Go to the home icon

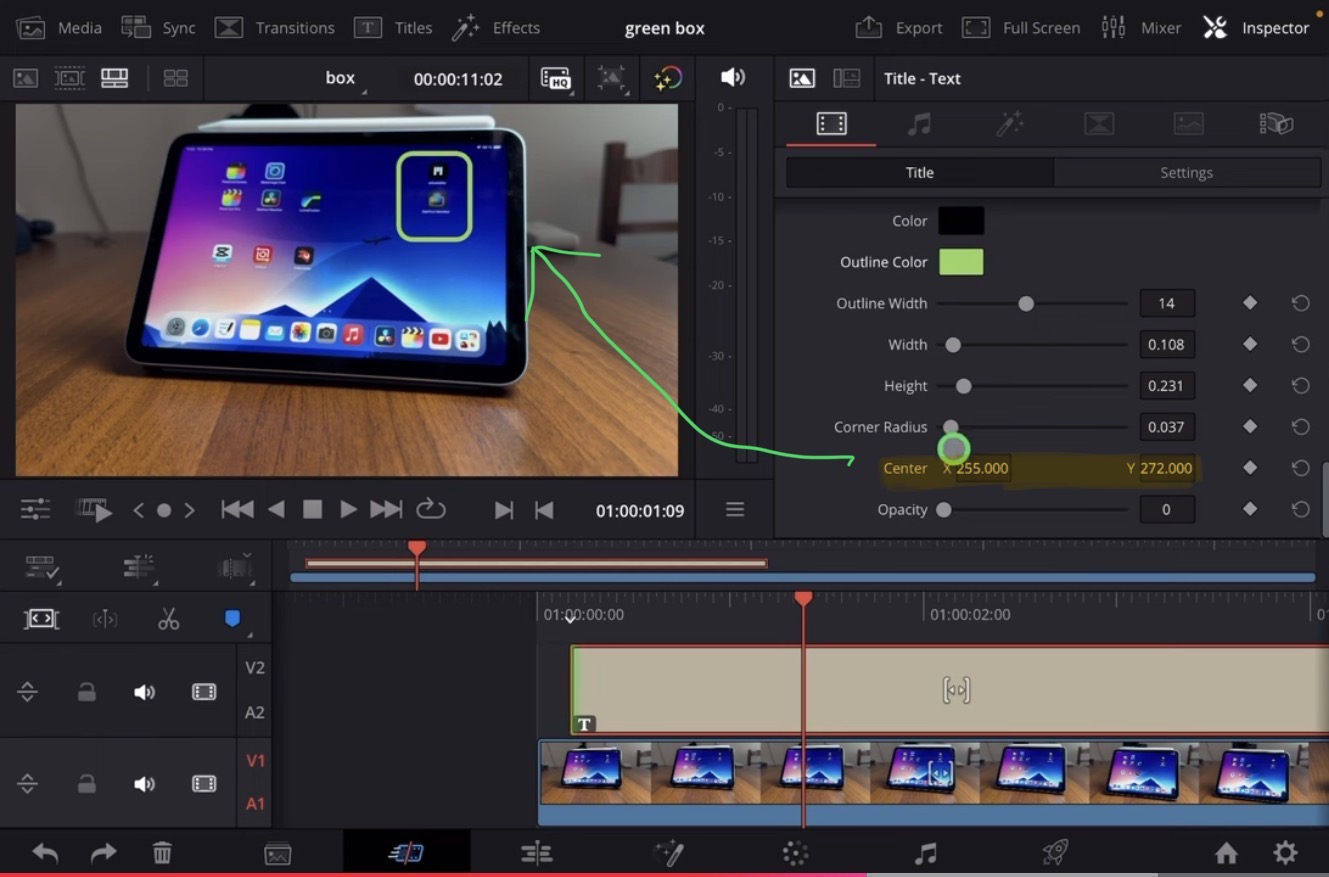pyautogui.click(x=1226, y=853)
